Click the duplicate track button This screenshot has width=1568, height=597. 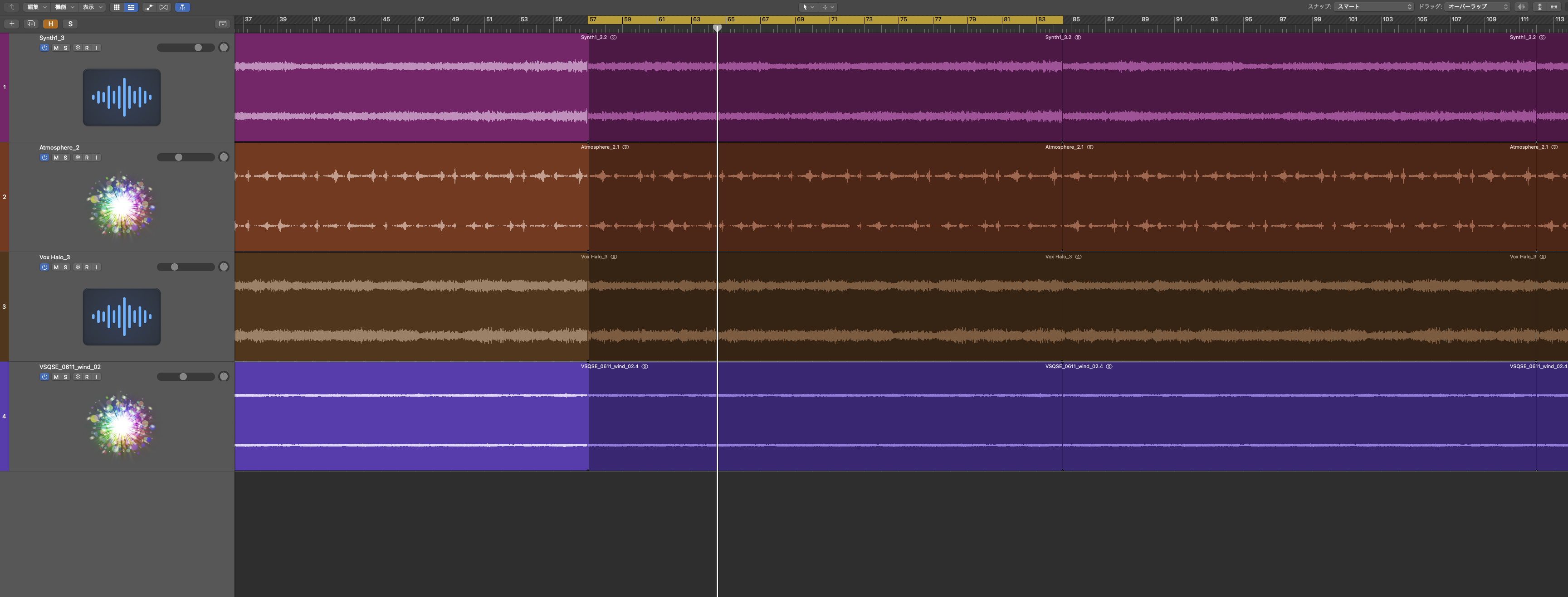pos(31,24)
